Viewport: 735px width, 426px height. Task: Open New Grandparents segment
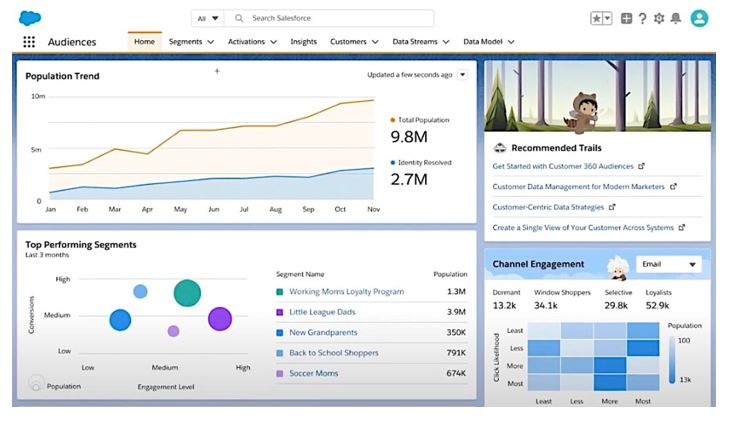pos(323,332)
